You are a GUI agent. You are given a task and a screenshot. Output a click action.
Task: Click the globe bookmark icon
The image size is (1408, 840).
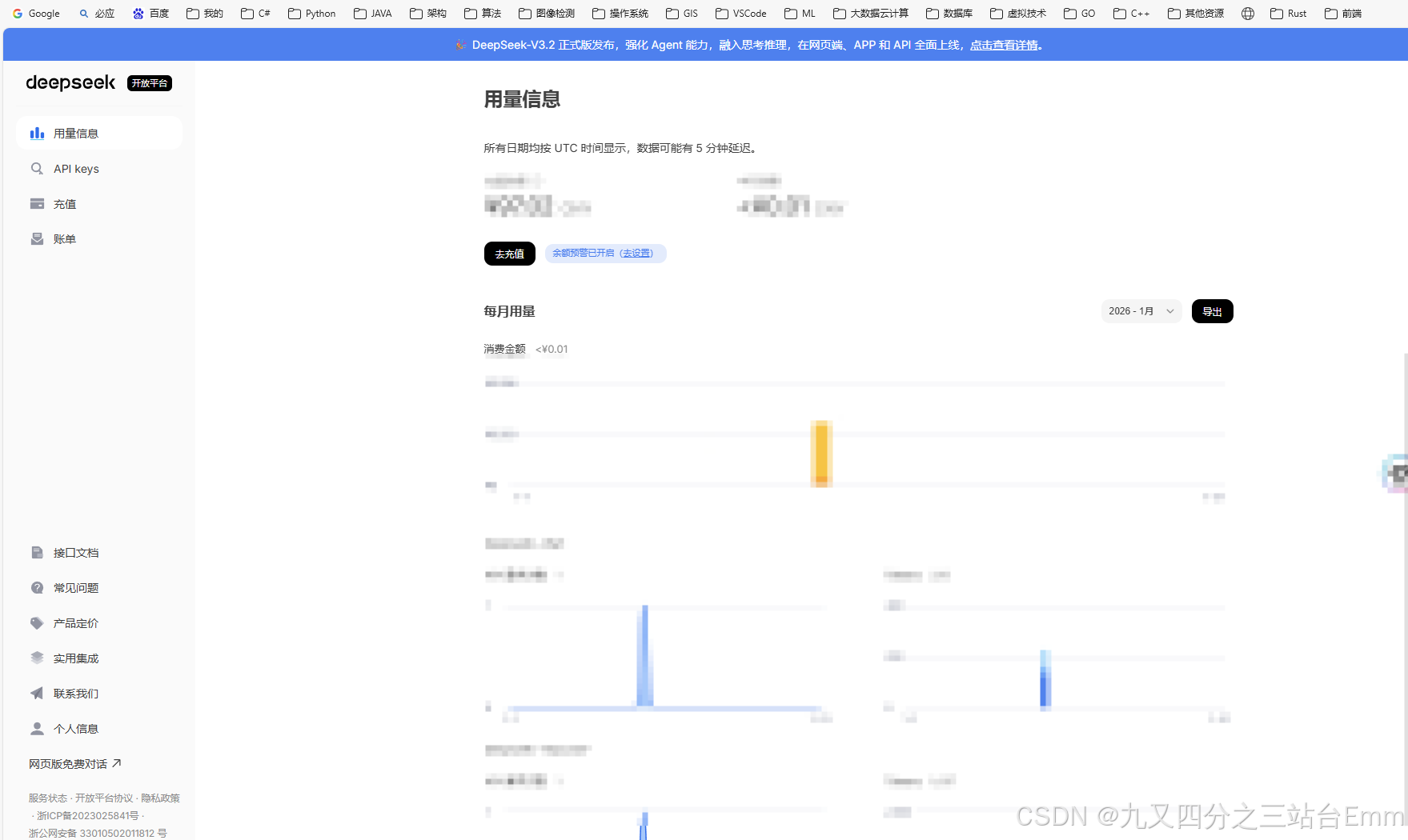click(1248, 14)
